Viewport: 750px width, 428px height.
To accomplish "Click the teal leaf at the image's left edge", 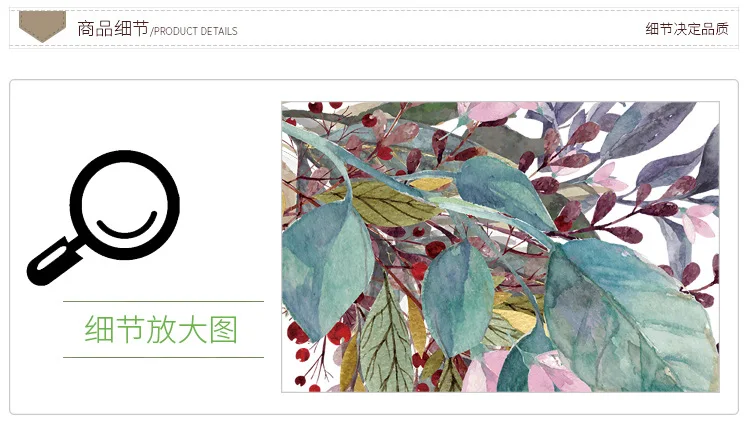I will pyautogui.click(x=325, y=270).
